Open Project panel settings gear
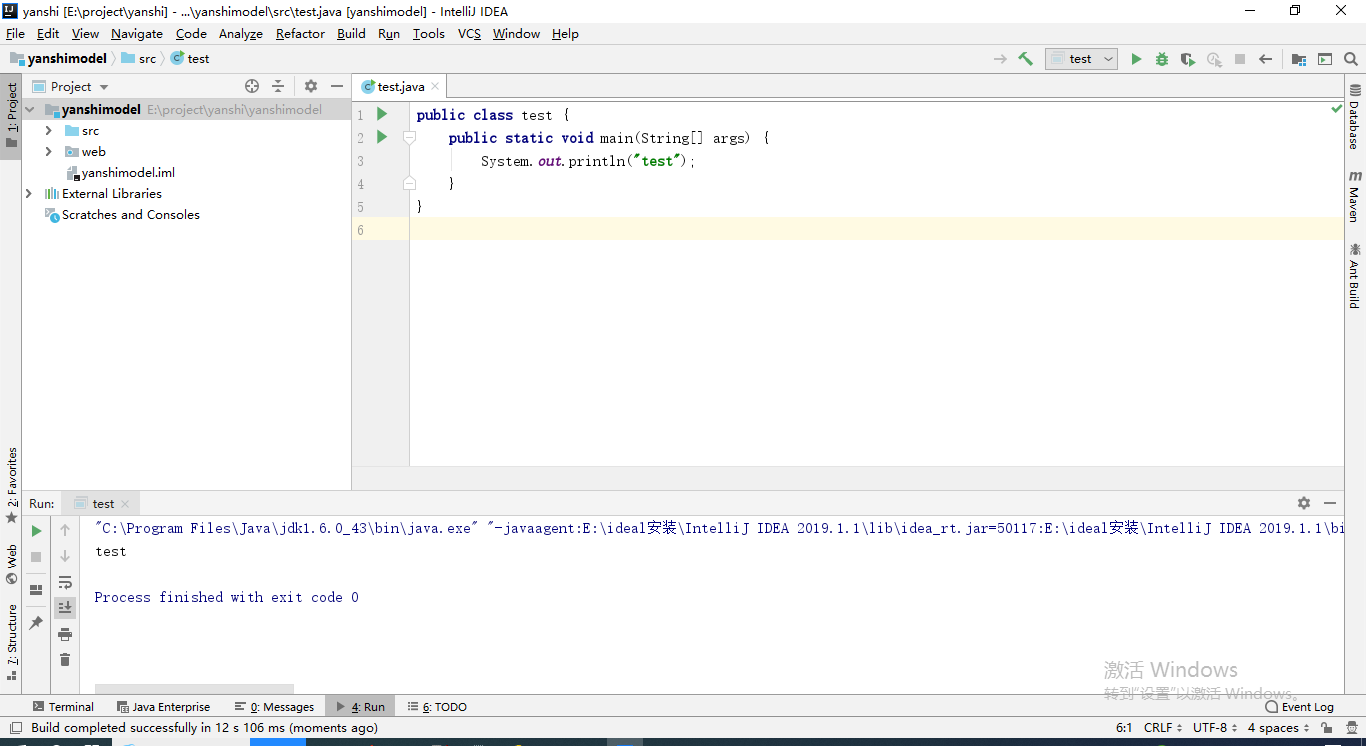This screenshot has width=1366, height=746. pos(311,86)
